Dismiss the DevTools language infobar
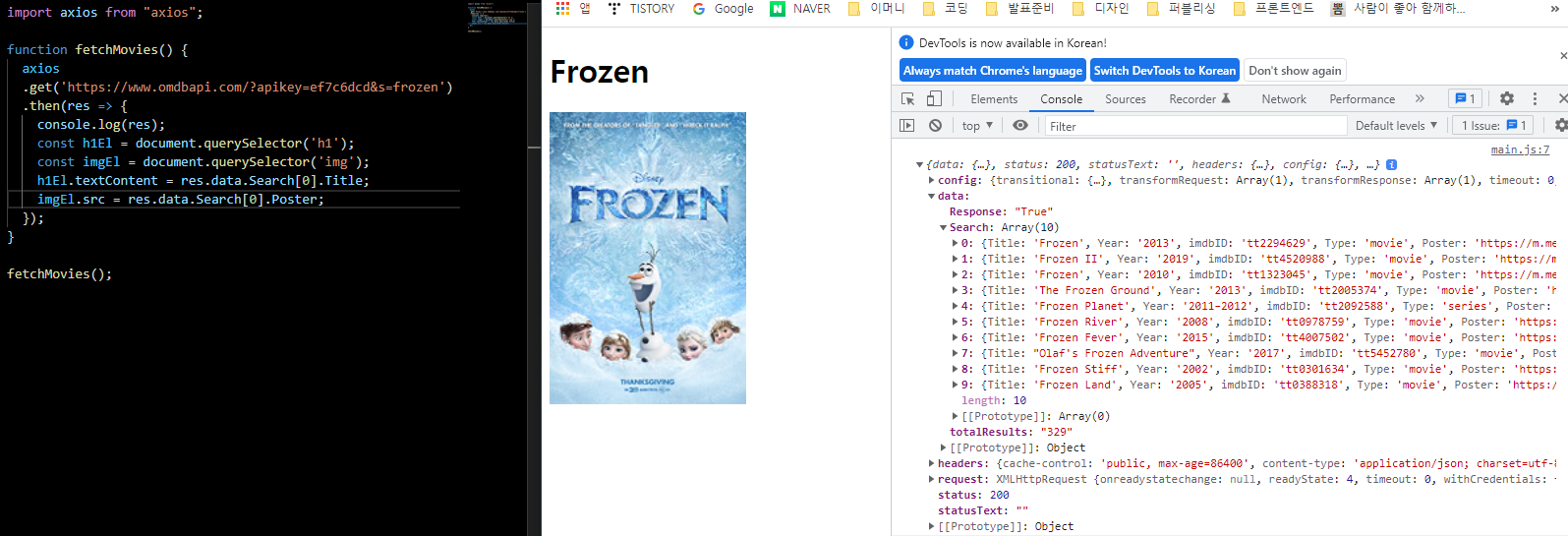The width and height of the screenshot is (1568, 536). 1563,56
